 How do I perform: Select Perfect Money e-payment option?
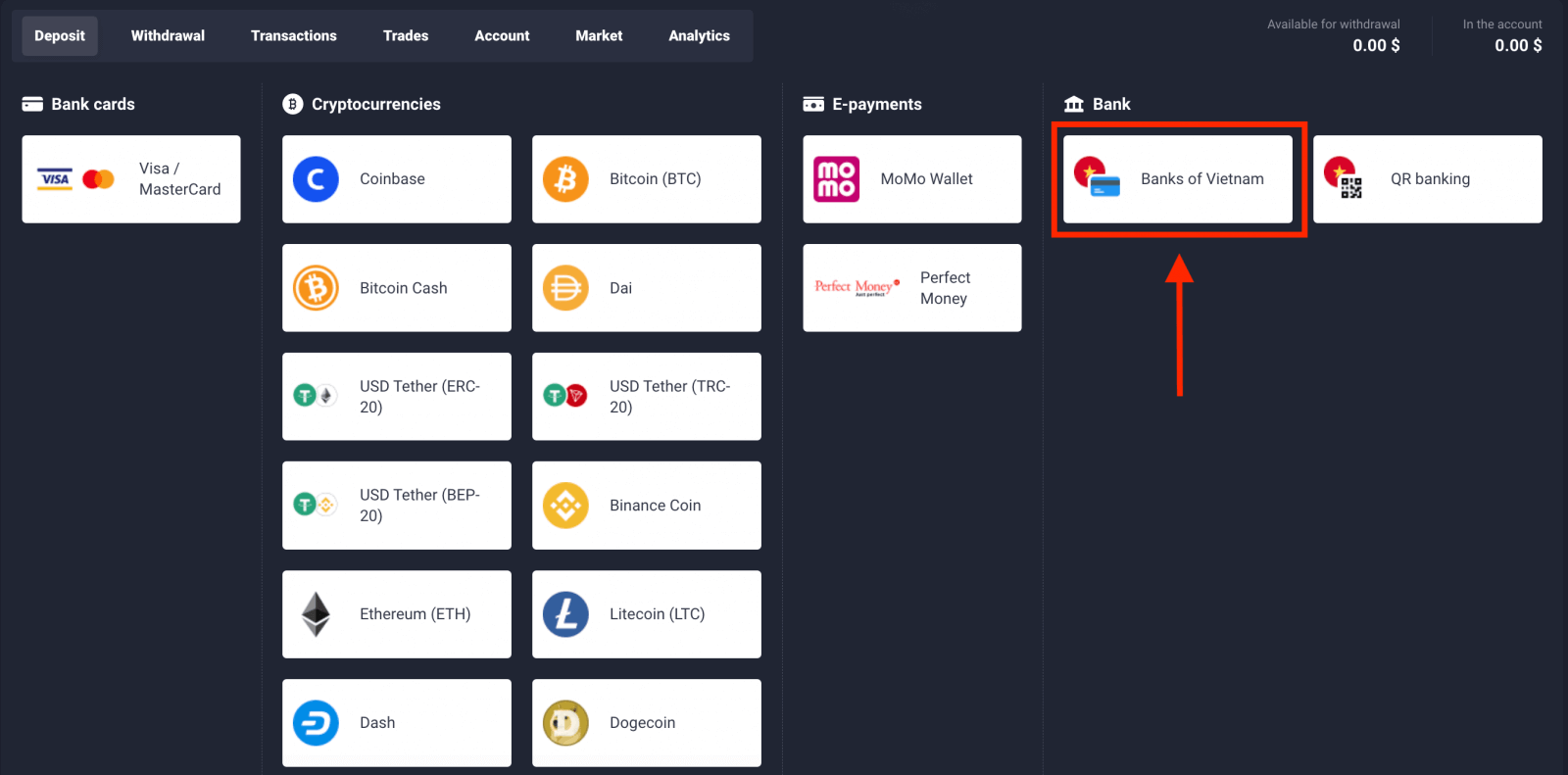tap(911, 288)
